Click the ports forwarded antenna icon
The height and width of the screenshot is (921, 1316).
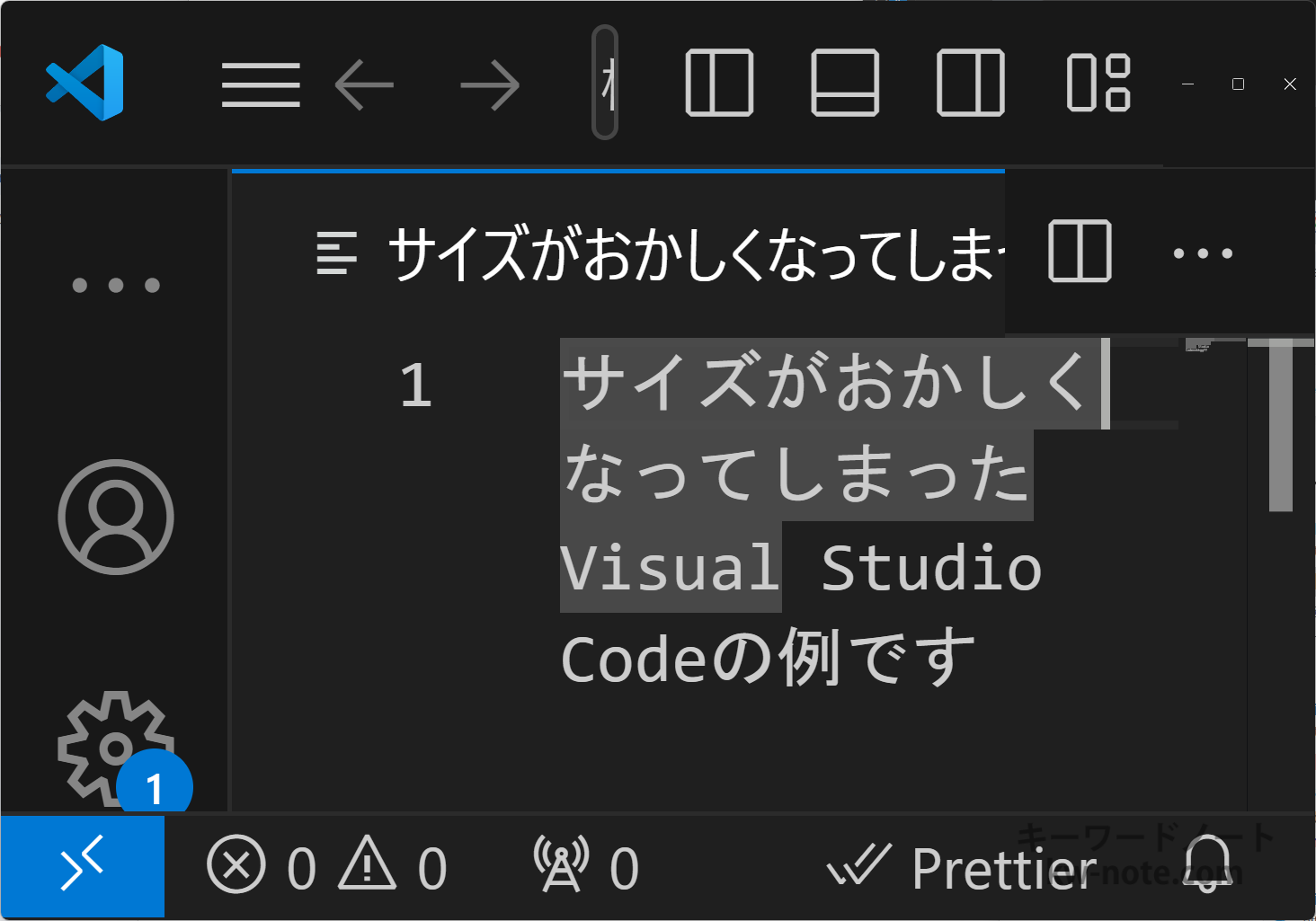(x=585, y=867)
